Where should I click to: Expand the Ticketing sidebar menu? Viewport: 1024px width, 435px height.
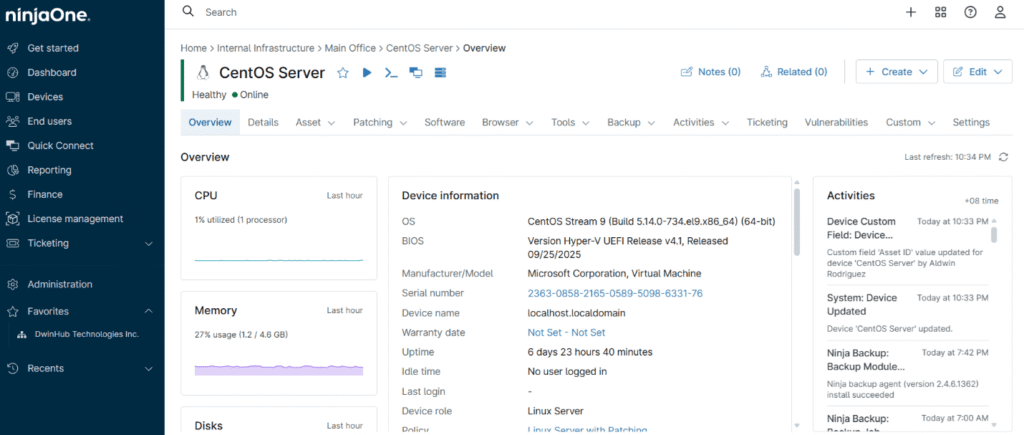148,244
